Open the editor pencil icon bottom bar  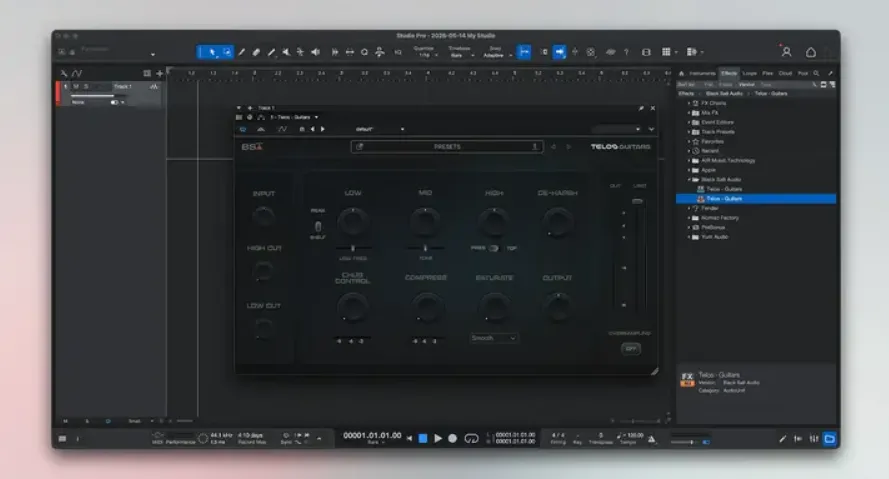tap(782, 439)
